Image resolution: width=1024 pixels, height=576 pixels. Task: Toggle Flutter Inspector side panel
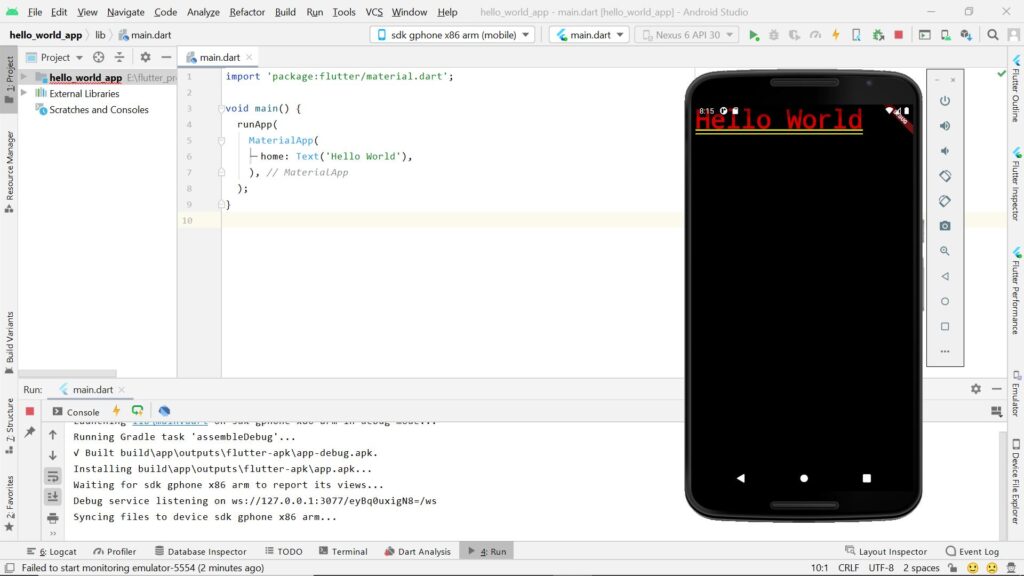tap(1016, 184)
